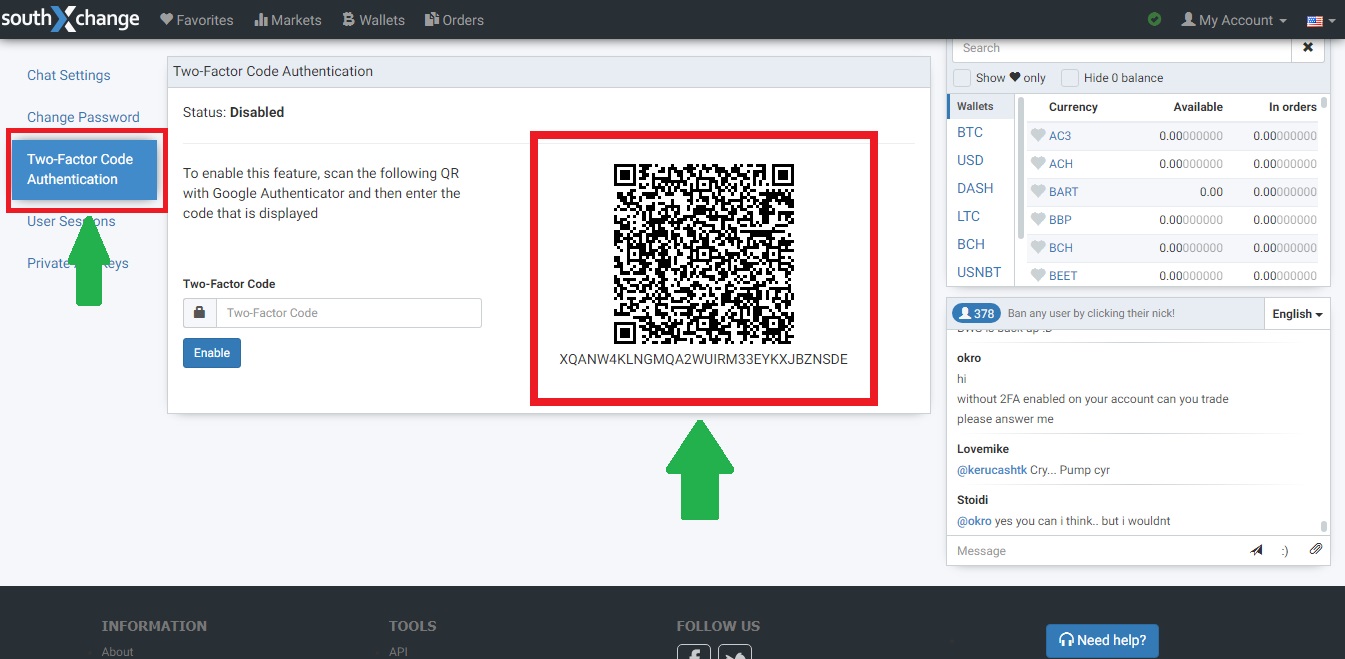The width and height of the screenshot is (1345, 659).
Task: Click the okro nickname in chat
Action: click(969, 358)
